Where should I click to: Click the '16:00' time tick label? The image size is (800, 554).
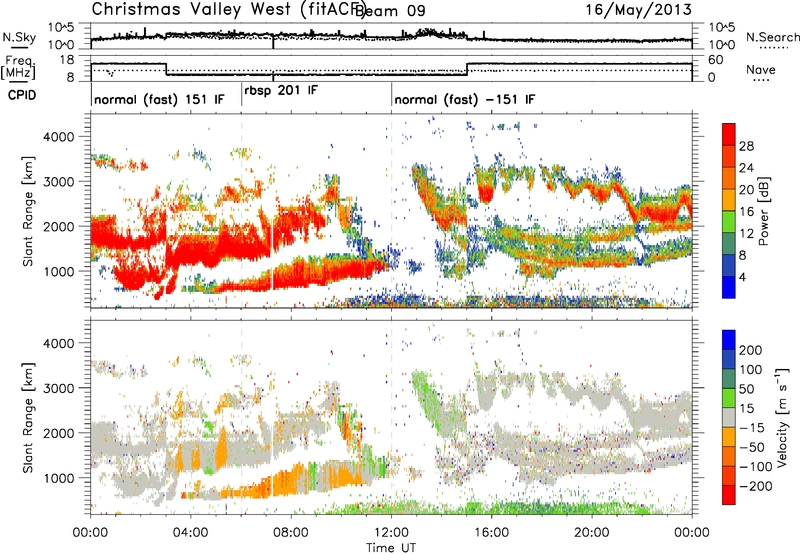[491, 533]
